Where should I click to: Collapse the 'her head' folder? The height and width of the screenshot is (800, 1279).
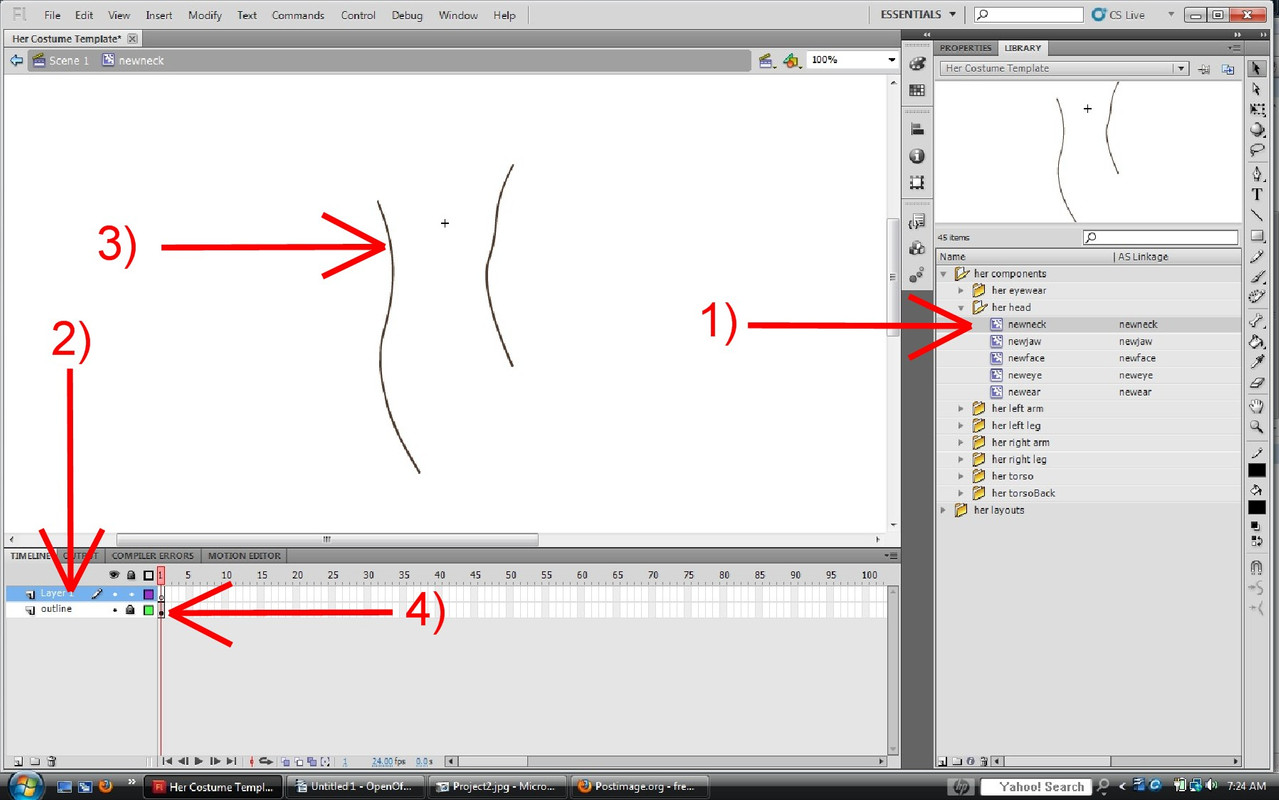click(961, 308)
